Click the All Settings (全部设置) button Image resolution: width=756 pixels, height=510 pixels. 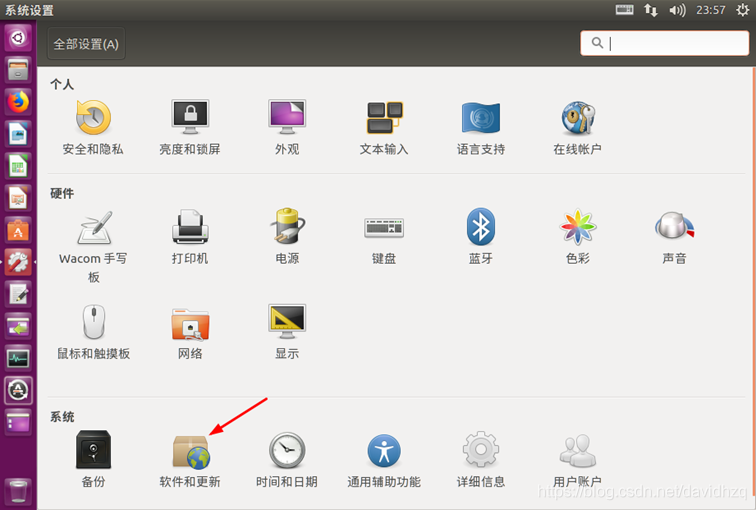pyautogui.click(x=86, y=44)
